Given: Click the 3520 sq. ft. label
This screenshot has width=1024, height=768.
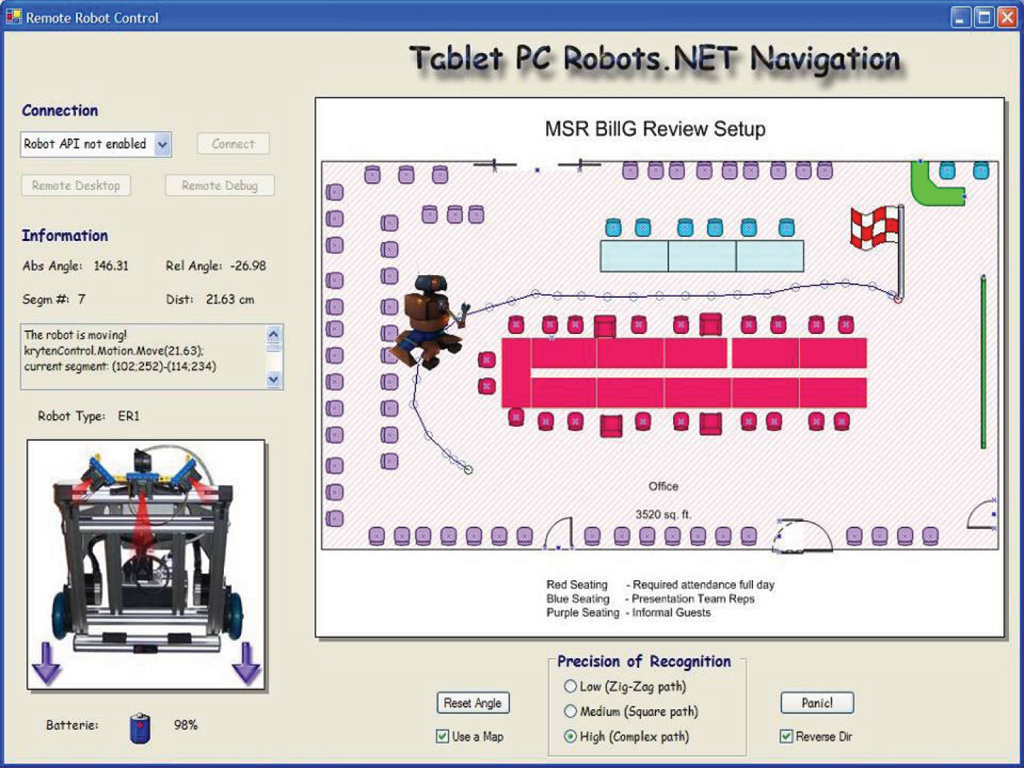Looking at the screenshot, I should tap(663, 515).
